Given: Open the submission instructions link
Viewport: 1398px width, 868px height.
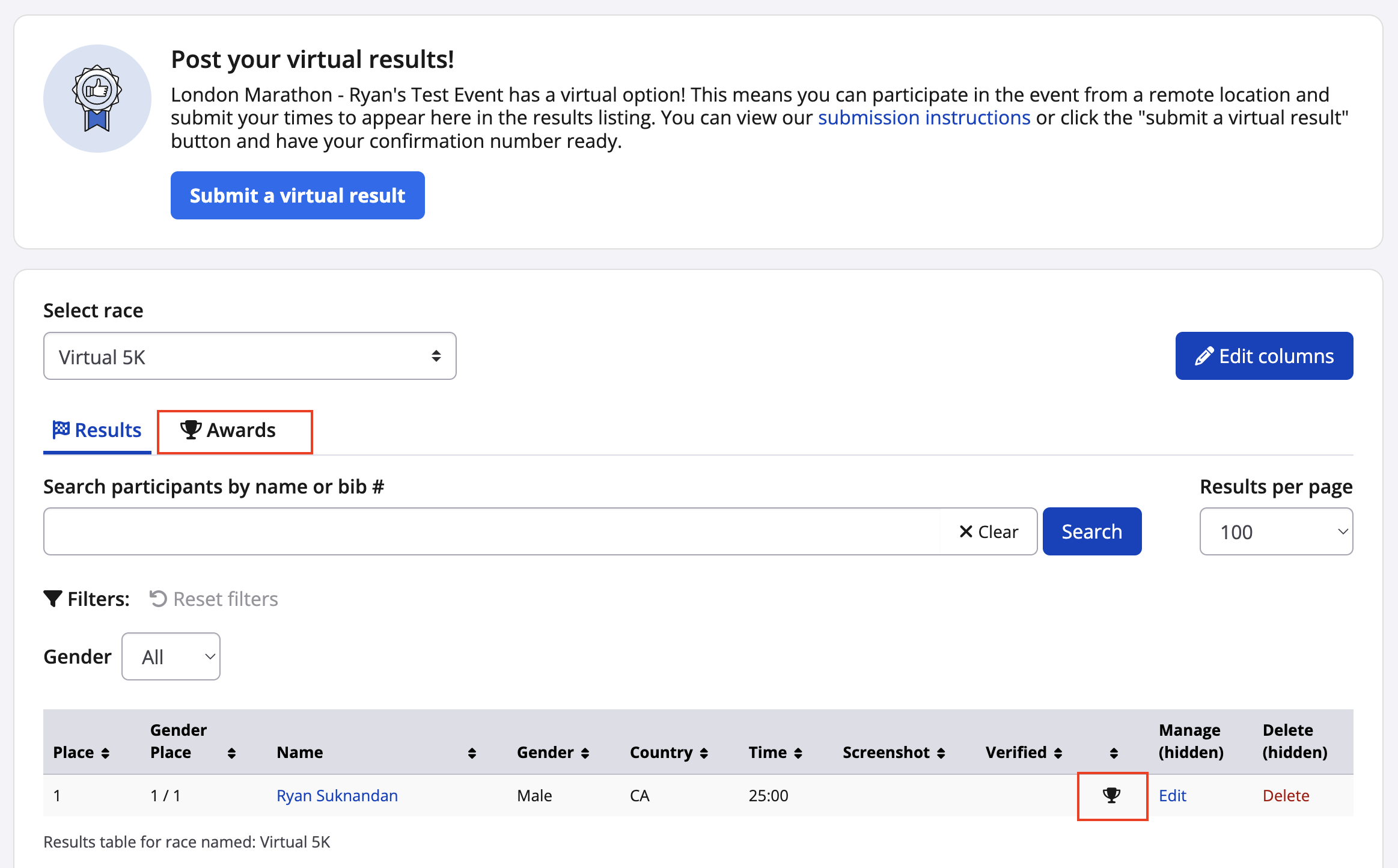Looking at the screenshot, I should [x=924, y=118].
